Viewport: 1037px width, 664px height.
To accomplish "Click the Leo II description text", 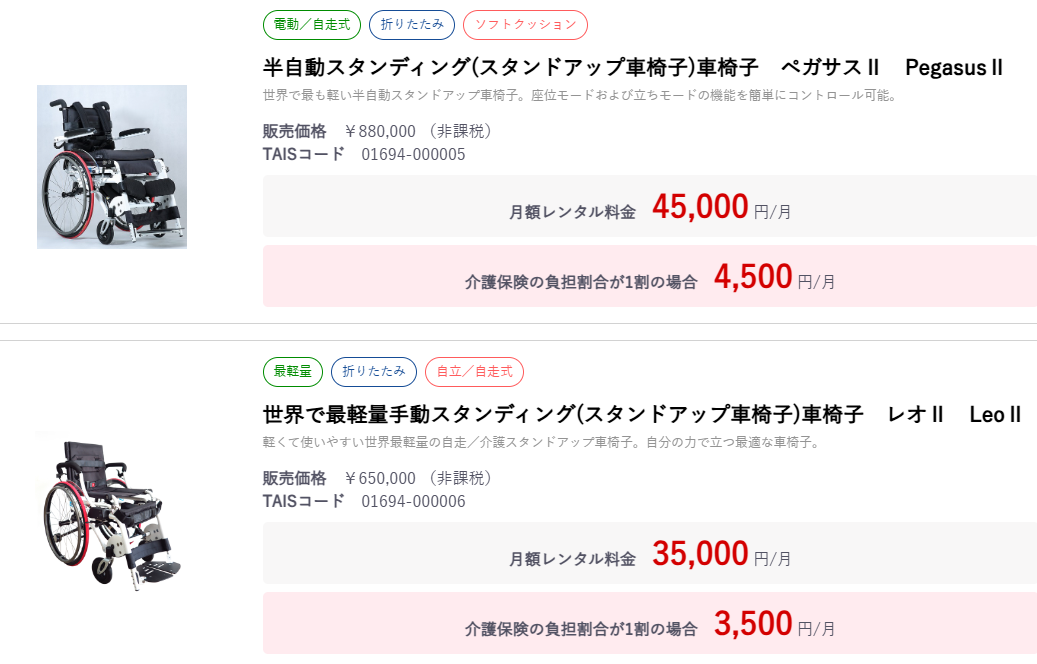I will pos(540,442).
